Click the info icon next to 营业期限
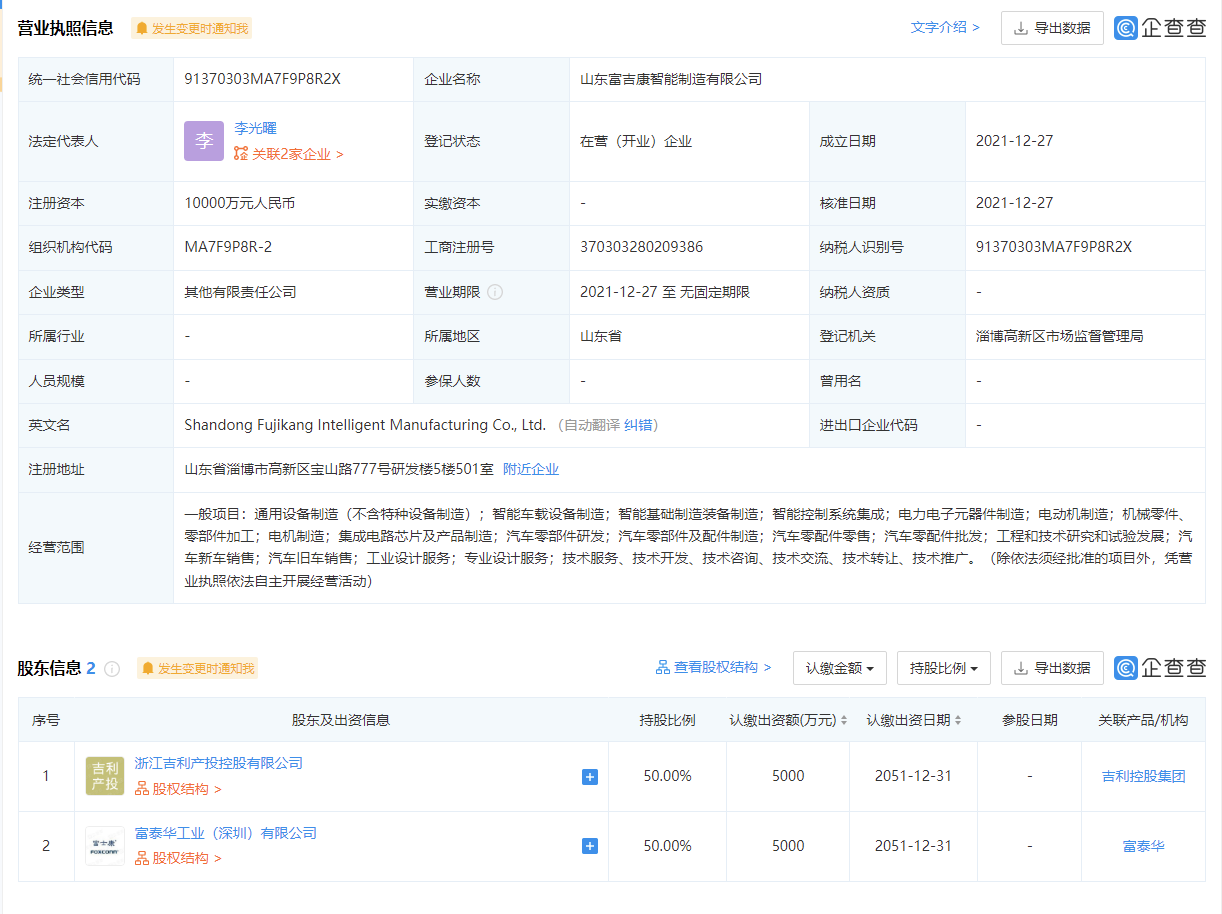The image size is (1222, 914). [x=495, y=292]
